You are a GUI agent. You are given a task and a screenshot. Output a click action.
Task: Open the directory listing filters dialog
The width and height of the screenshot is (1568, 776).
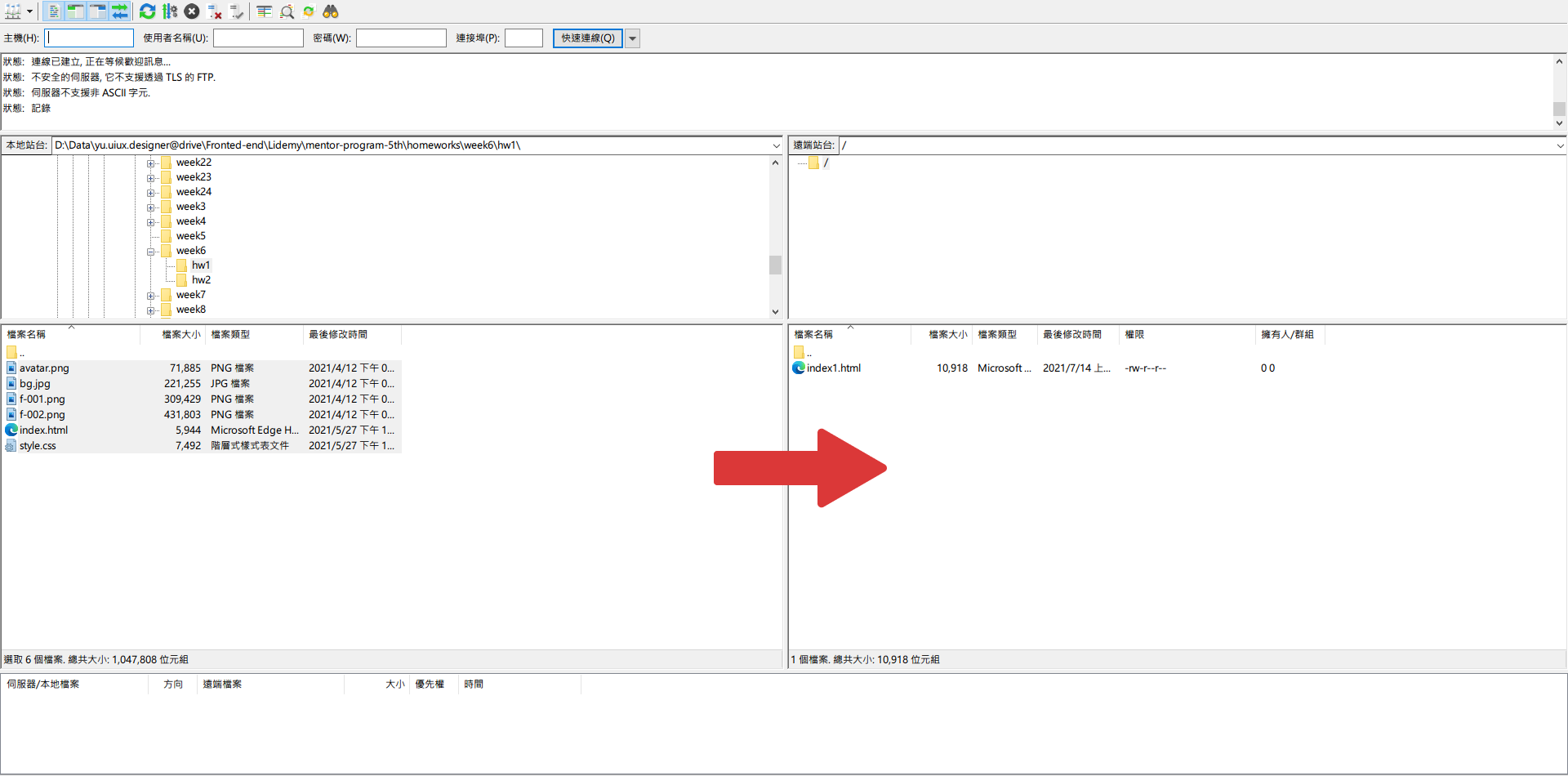(x=265, y=11)
